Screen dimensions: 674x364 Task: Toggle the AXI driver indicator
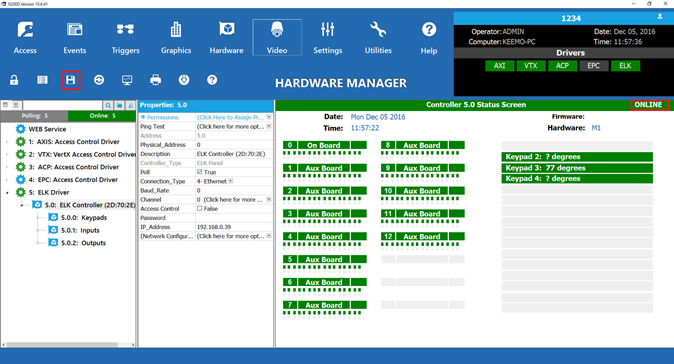point(499,66)
